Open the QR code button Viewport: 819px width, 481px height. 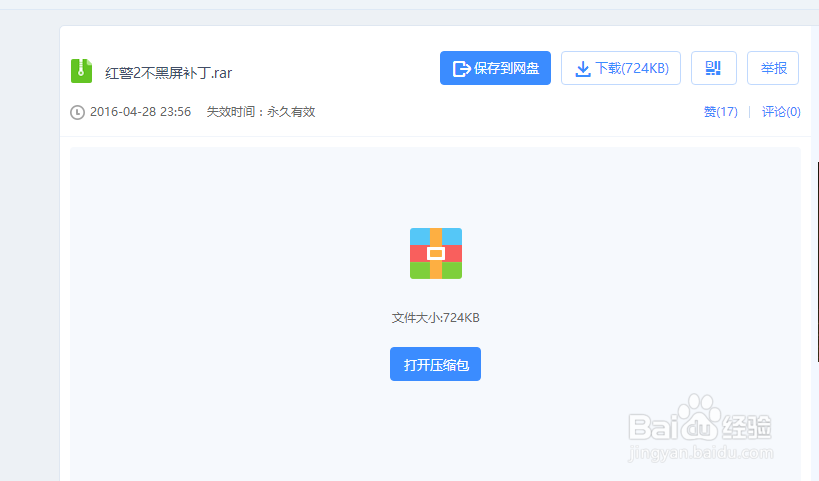(713, 68)
